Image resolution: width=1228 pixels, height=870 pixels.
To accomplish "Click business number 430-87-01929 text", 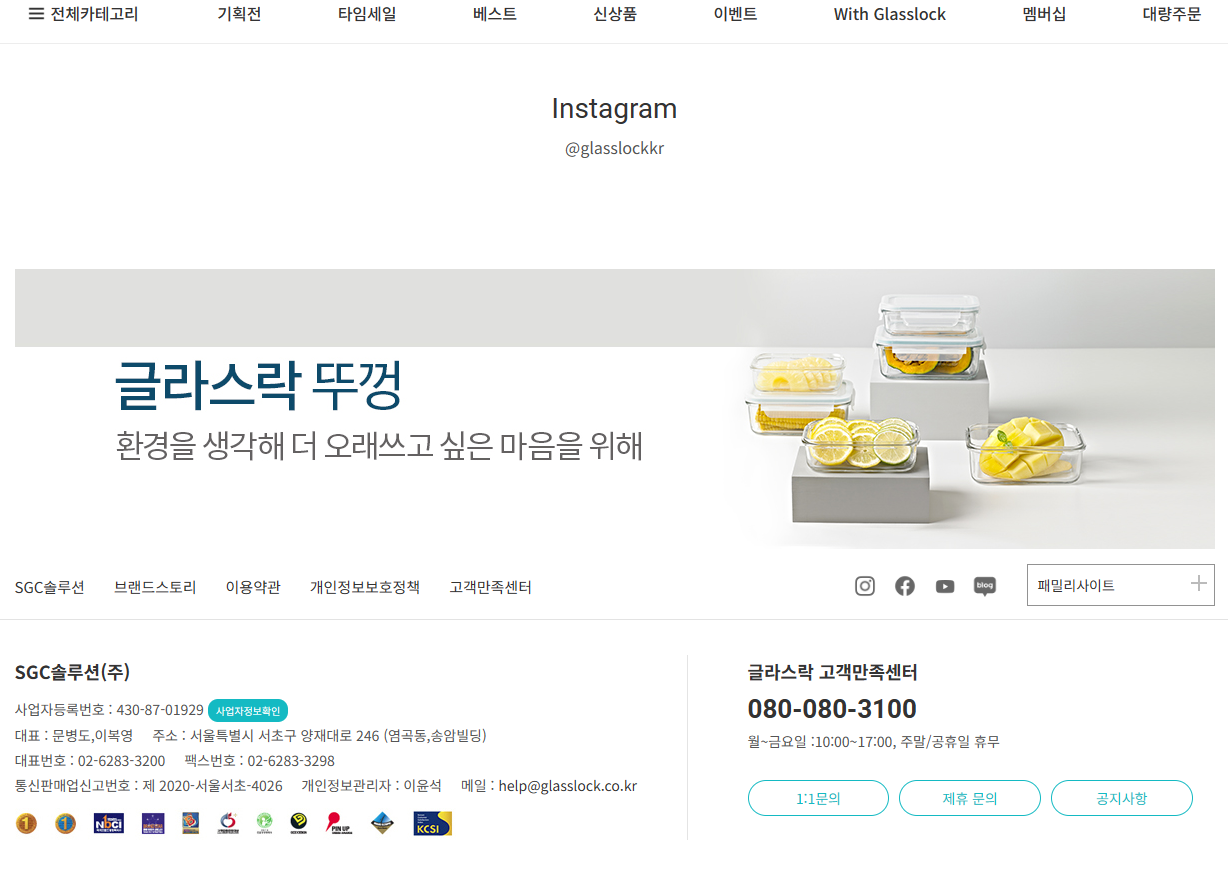I will tap(160, 710).
